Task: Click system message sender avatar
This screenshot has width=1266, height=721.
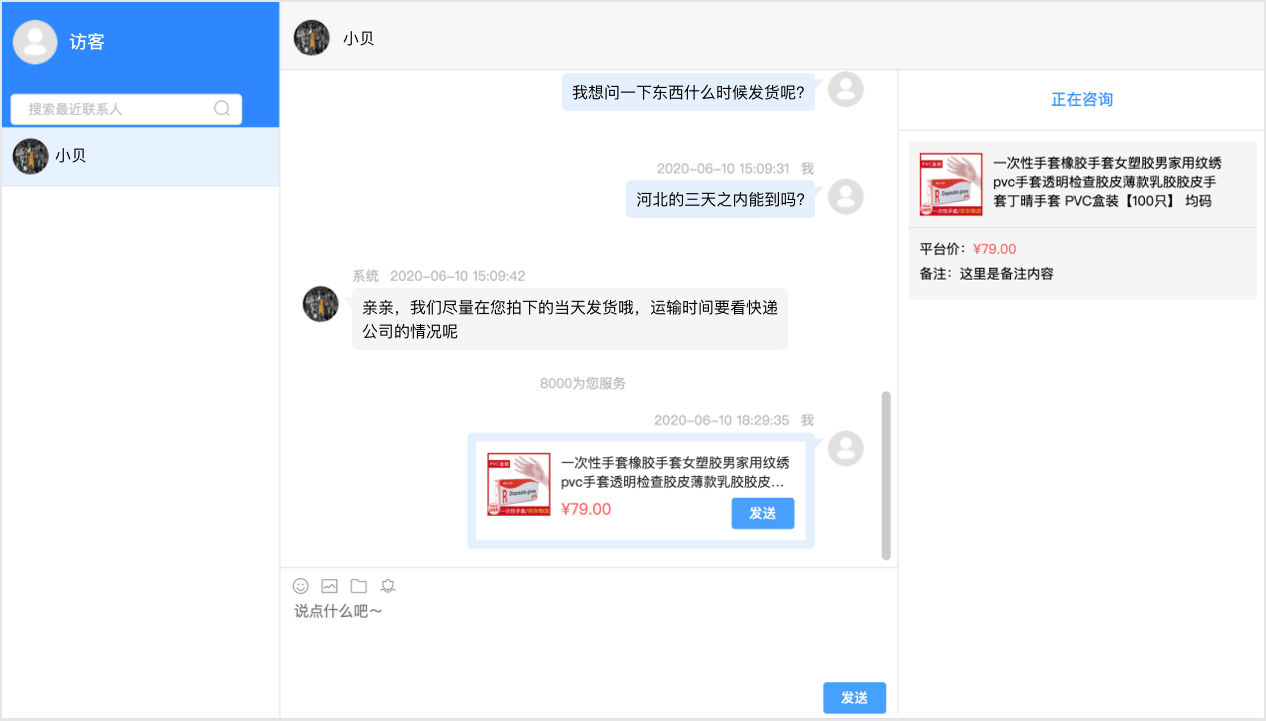Action: (x=321, y=304)
